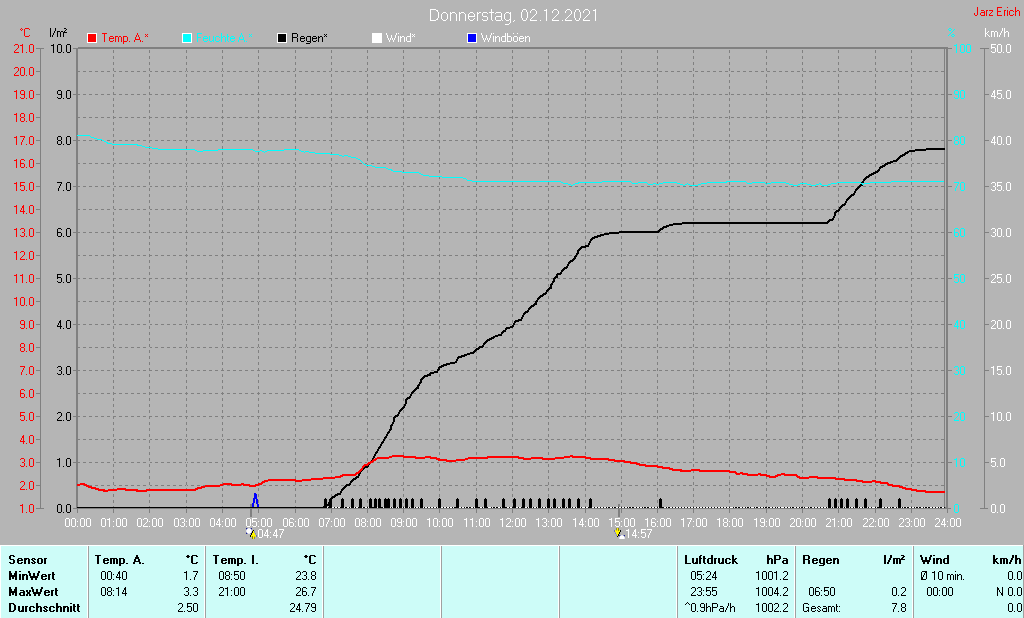Click the rain total value '7.8'

click(x=899, y=608)
